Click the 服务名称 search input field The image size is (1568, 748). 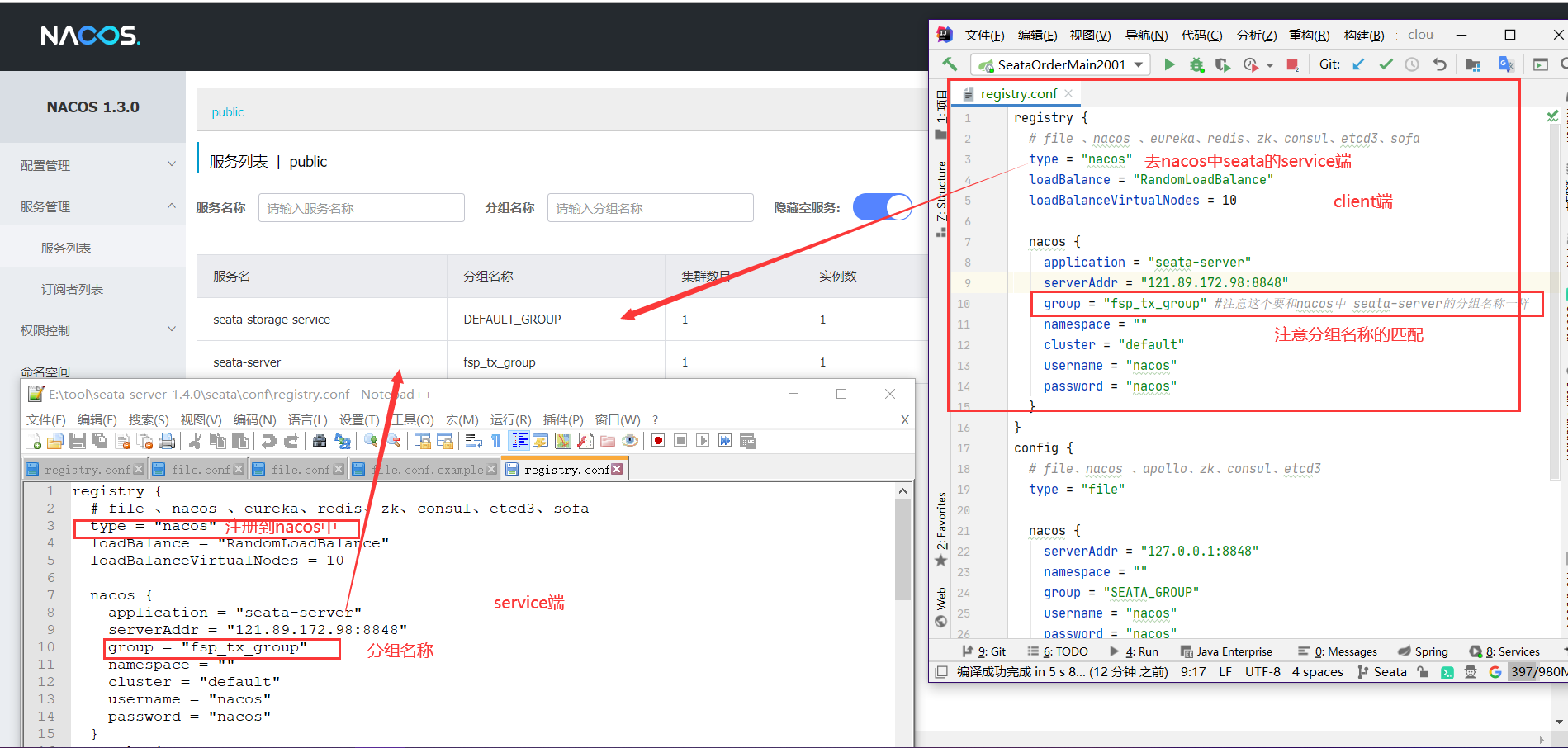[362, 208]
